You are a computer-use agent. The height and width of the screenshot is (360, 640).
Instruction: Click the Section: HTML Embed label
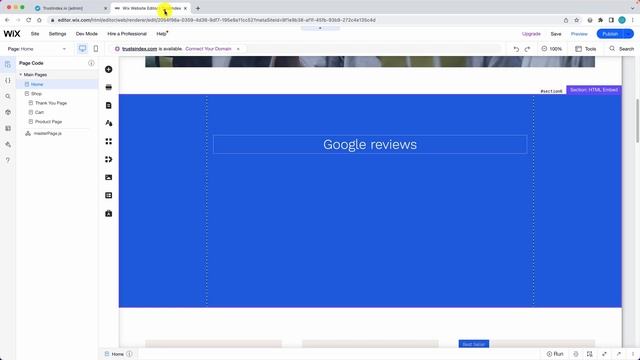point(593,90)
